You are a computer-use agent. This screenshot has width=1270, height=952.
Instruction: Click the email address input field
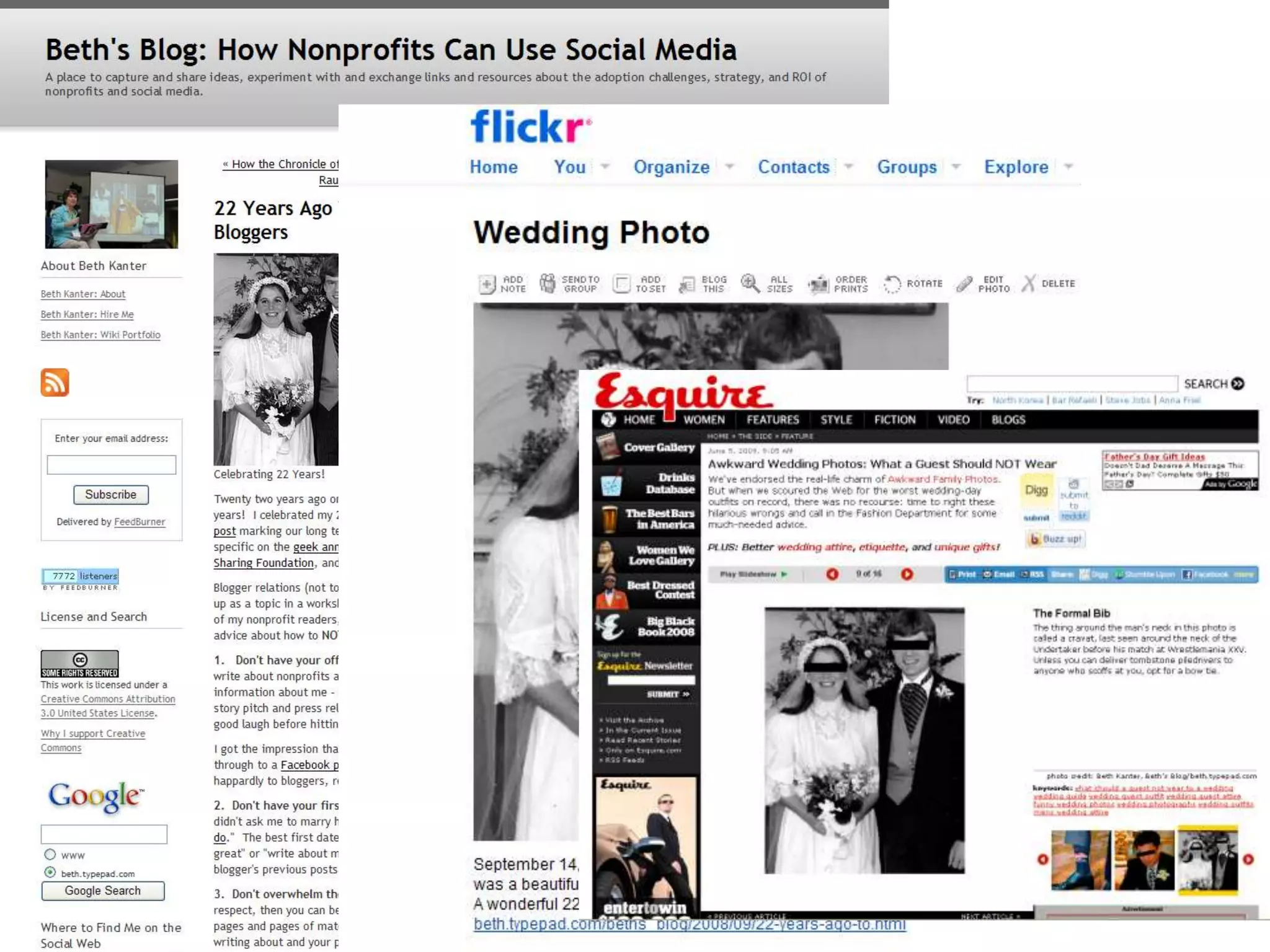point(112,464)
